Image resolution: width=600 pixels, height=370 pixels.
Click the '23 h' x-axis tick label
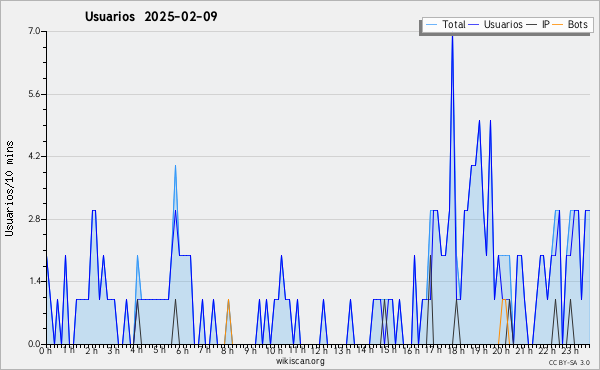pos(570,350)
